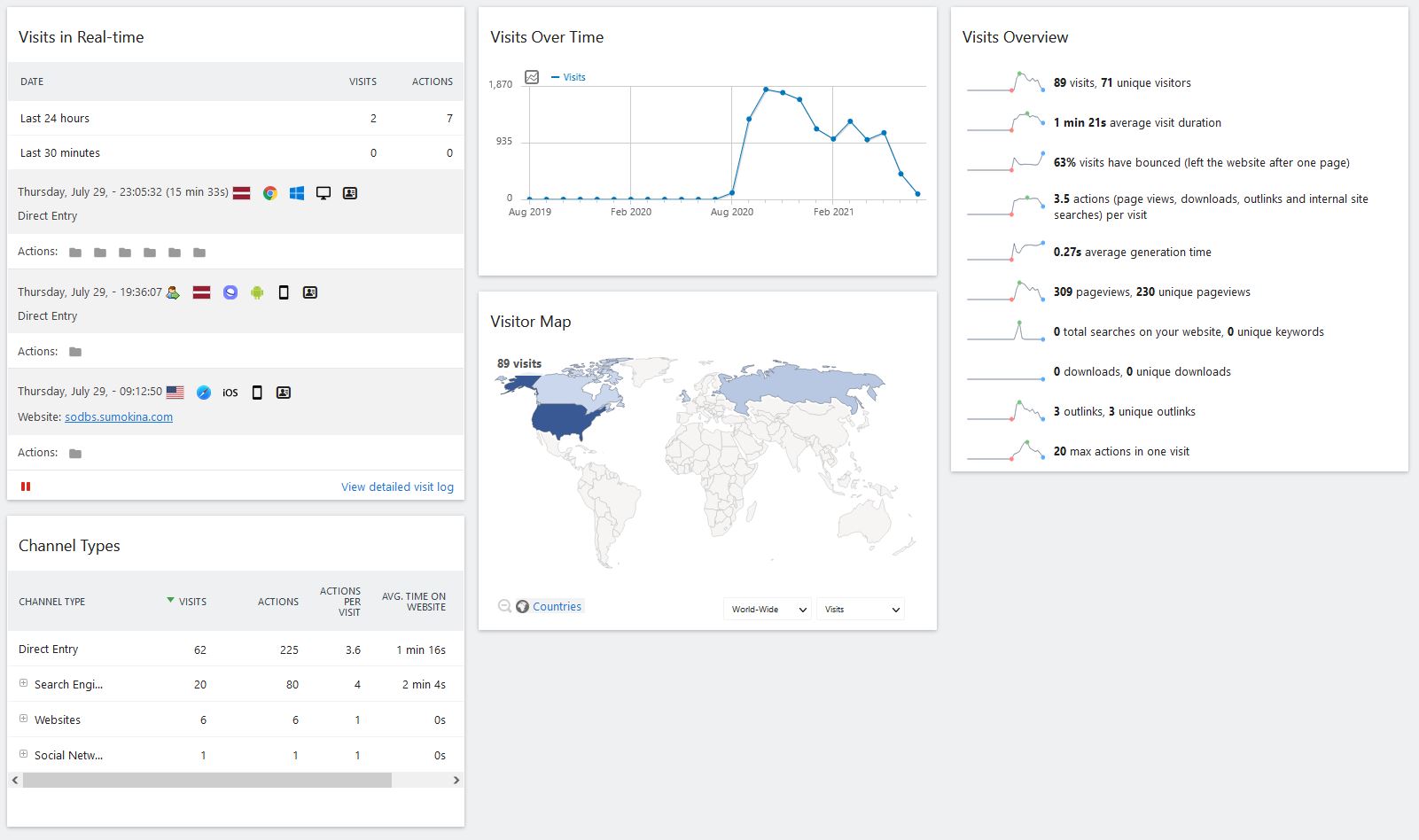The image size is (1419, 840).
Task: Click the purple browser icon on the 19:36:07 visit
Action: pyautogui.click(x=230, y=292)
